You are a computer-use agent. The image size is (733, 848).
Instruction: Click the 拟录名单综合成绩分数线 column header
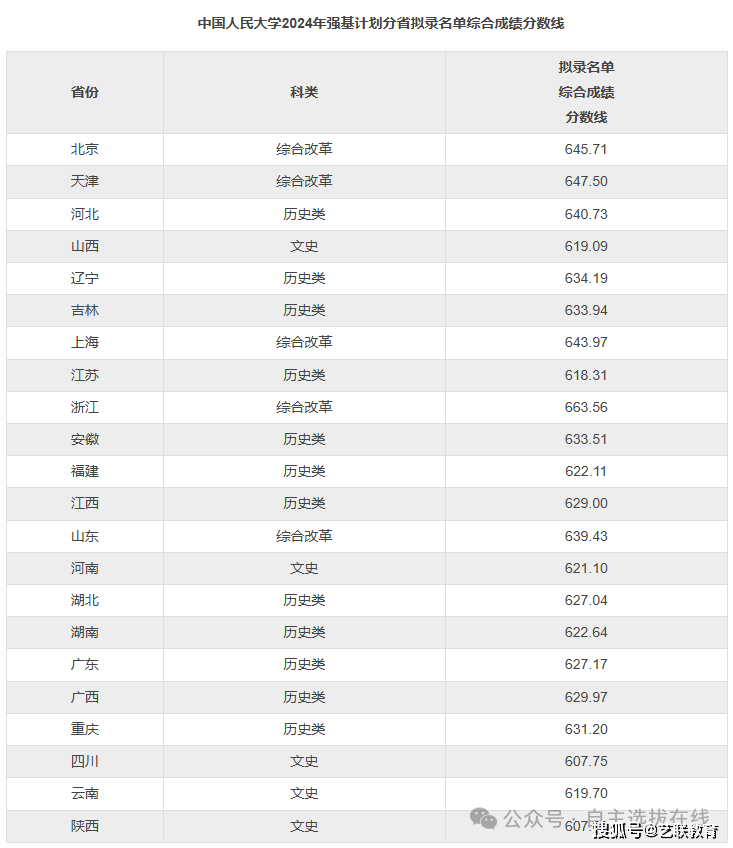586,92
